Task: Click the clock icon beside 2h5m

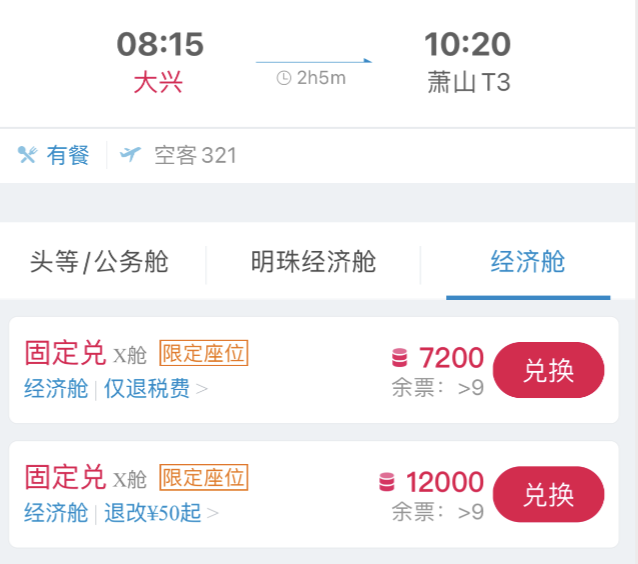Action: 284,78
